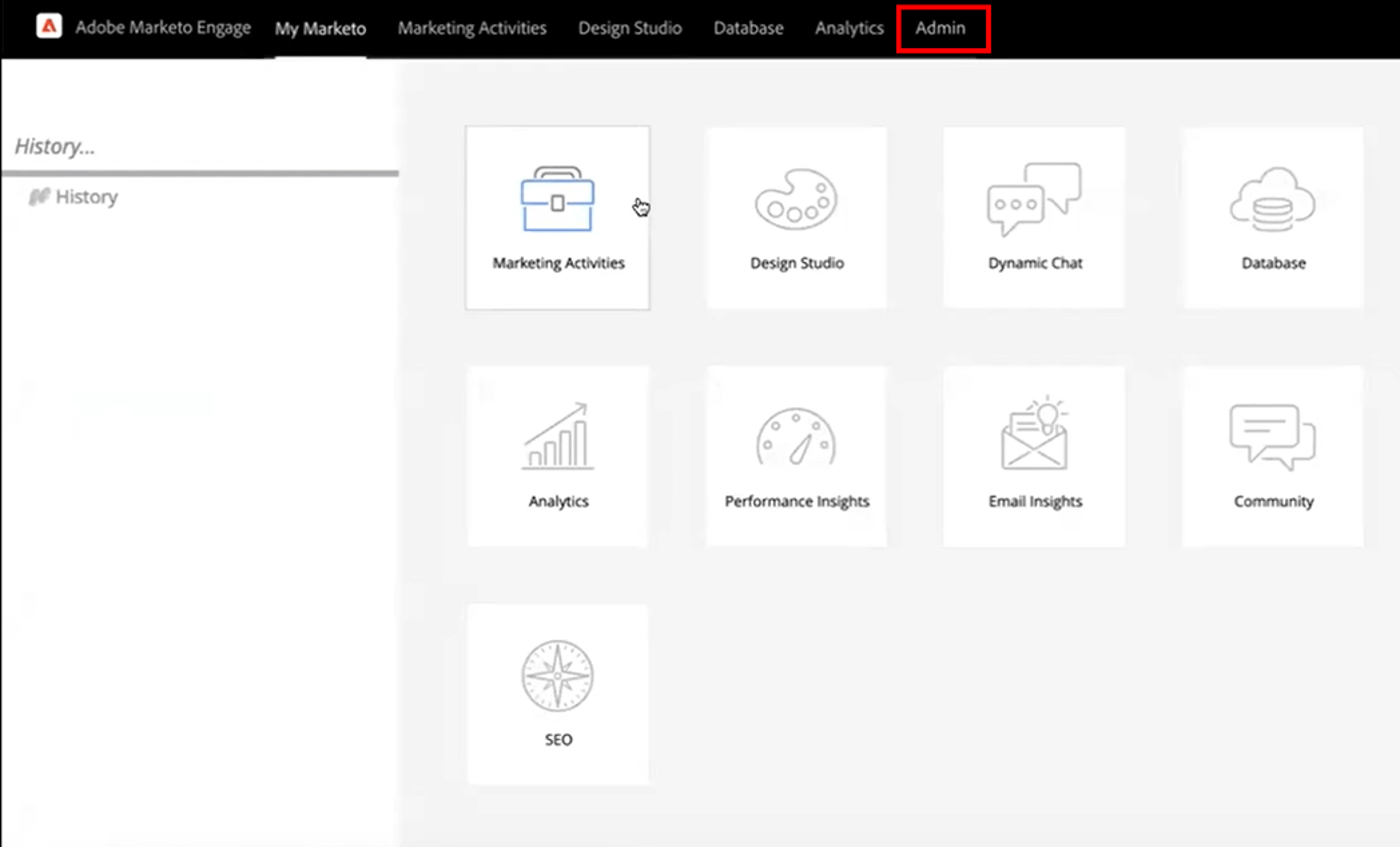Image resolution: width=1400 pixels, height=847 pixels.
Task: Click the Analytics tile label text
Action: [559, 501]
